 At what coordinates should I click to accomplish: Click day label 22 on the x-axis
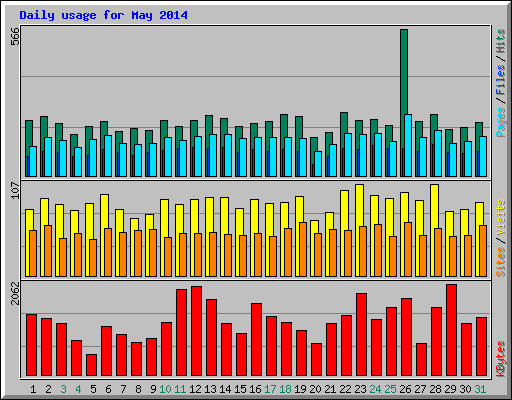[345, 389]
